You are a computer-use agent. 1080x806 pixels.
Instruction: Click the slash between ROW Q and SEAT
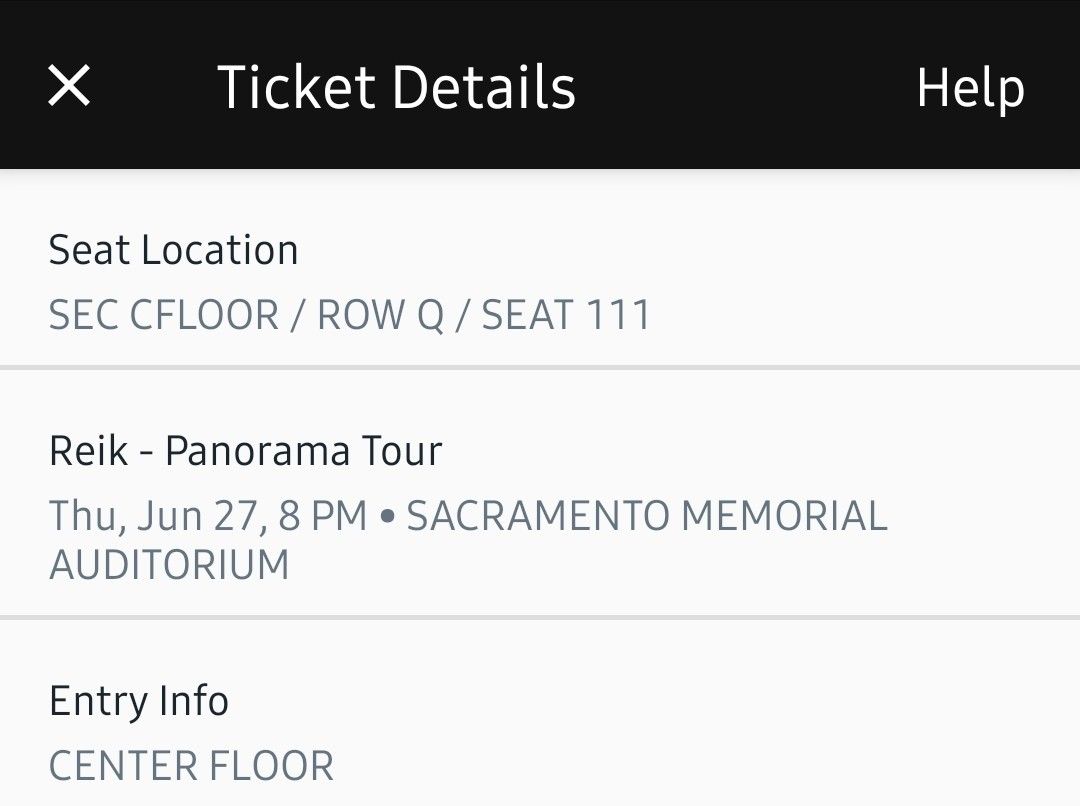(462, 316)
